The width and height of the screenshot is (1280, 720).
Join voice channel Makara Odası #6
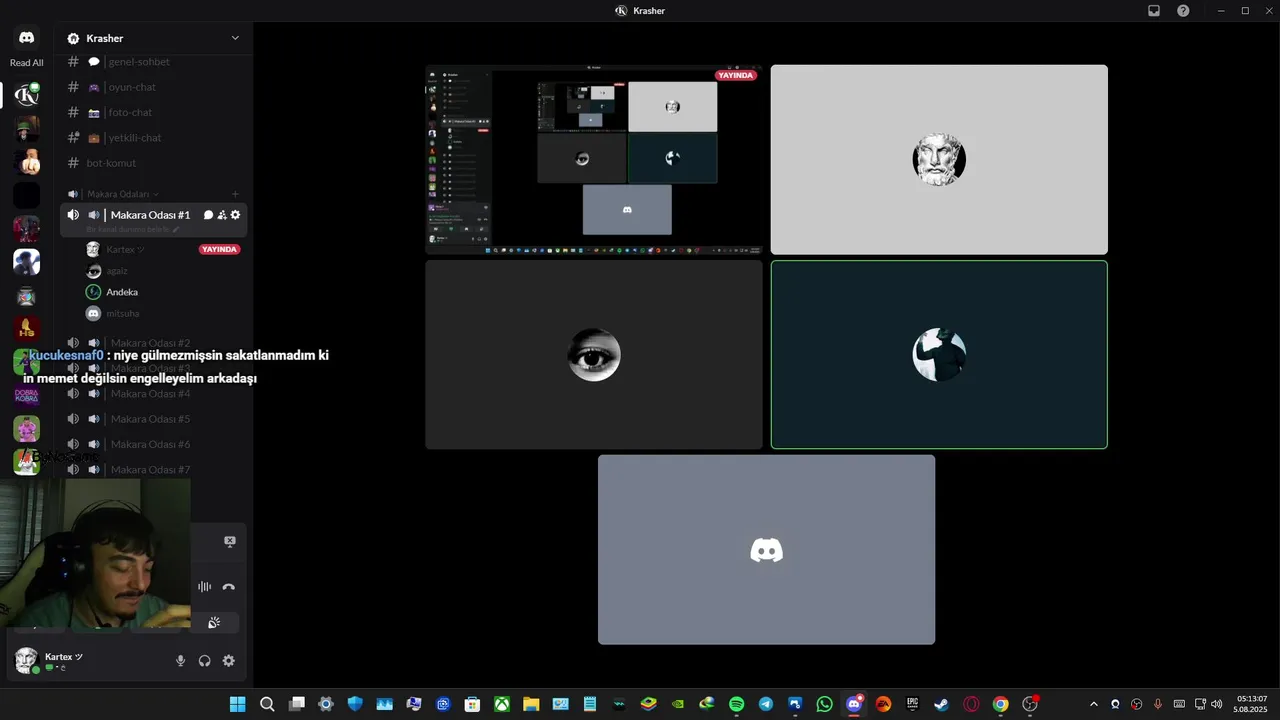[x=151, y=444]
